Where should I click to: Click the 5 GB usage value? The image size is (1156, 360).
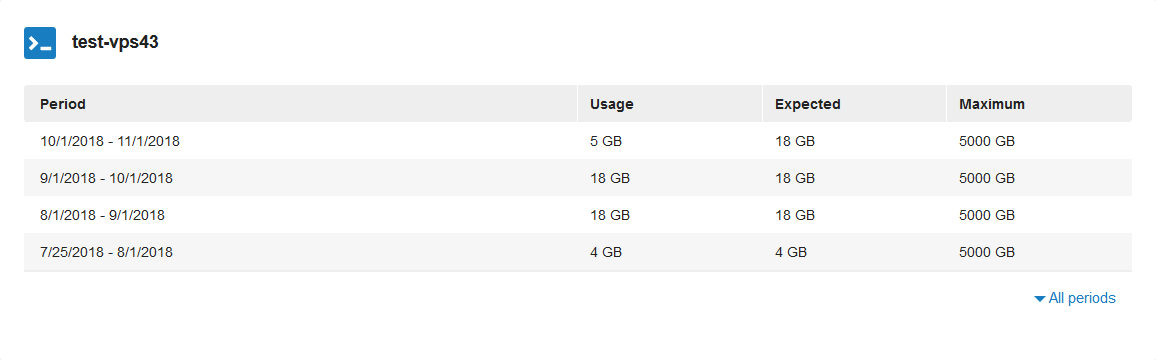(x=606, y=141)
